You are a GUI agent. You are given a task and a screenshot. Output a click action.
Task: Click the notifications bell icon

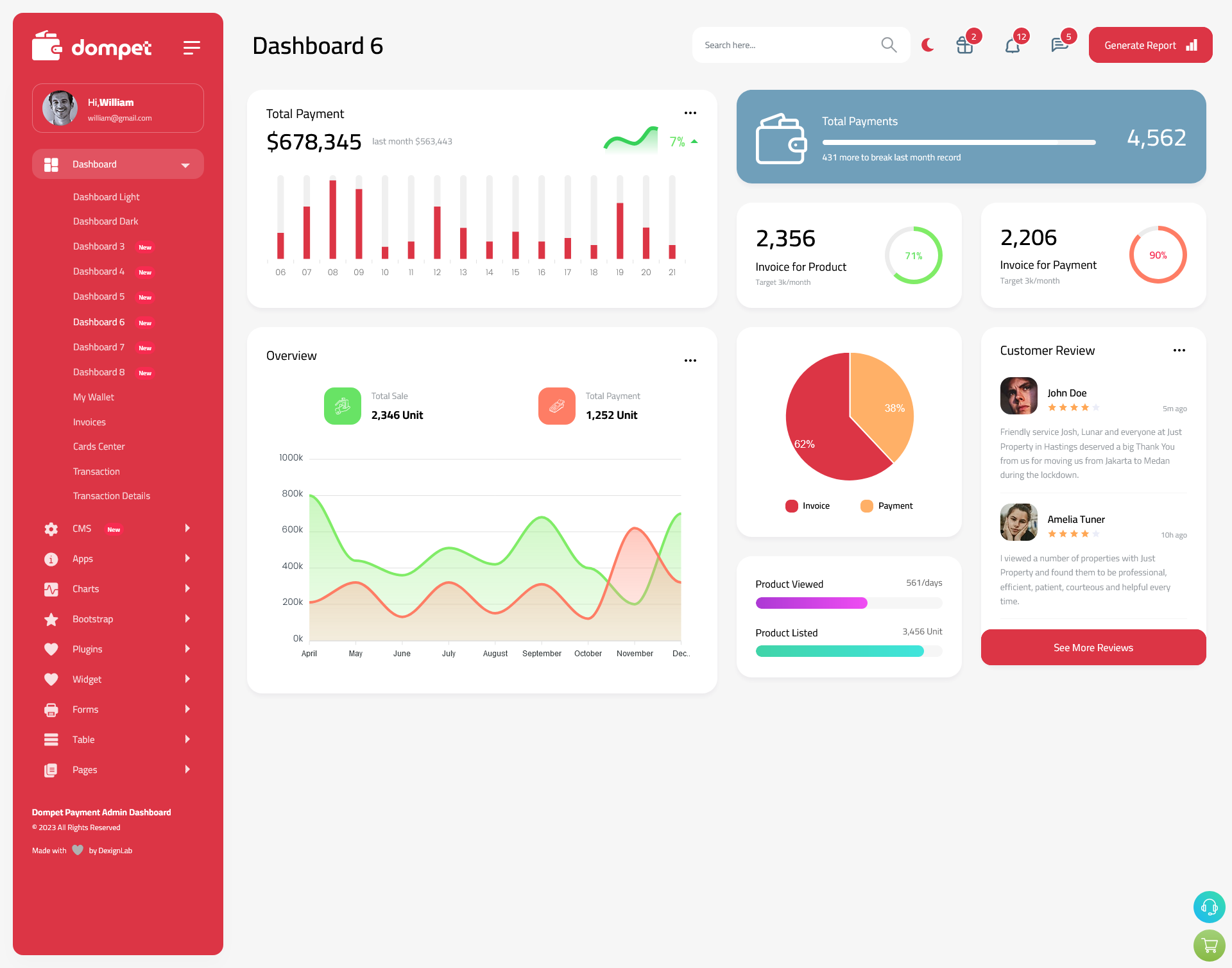click(1012, 45)
